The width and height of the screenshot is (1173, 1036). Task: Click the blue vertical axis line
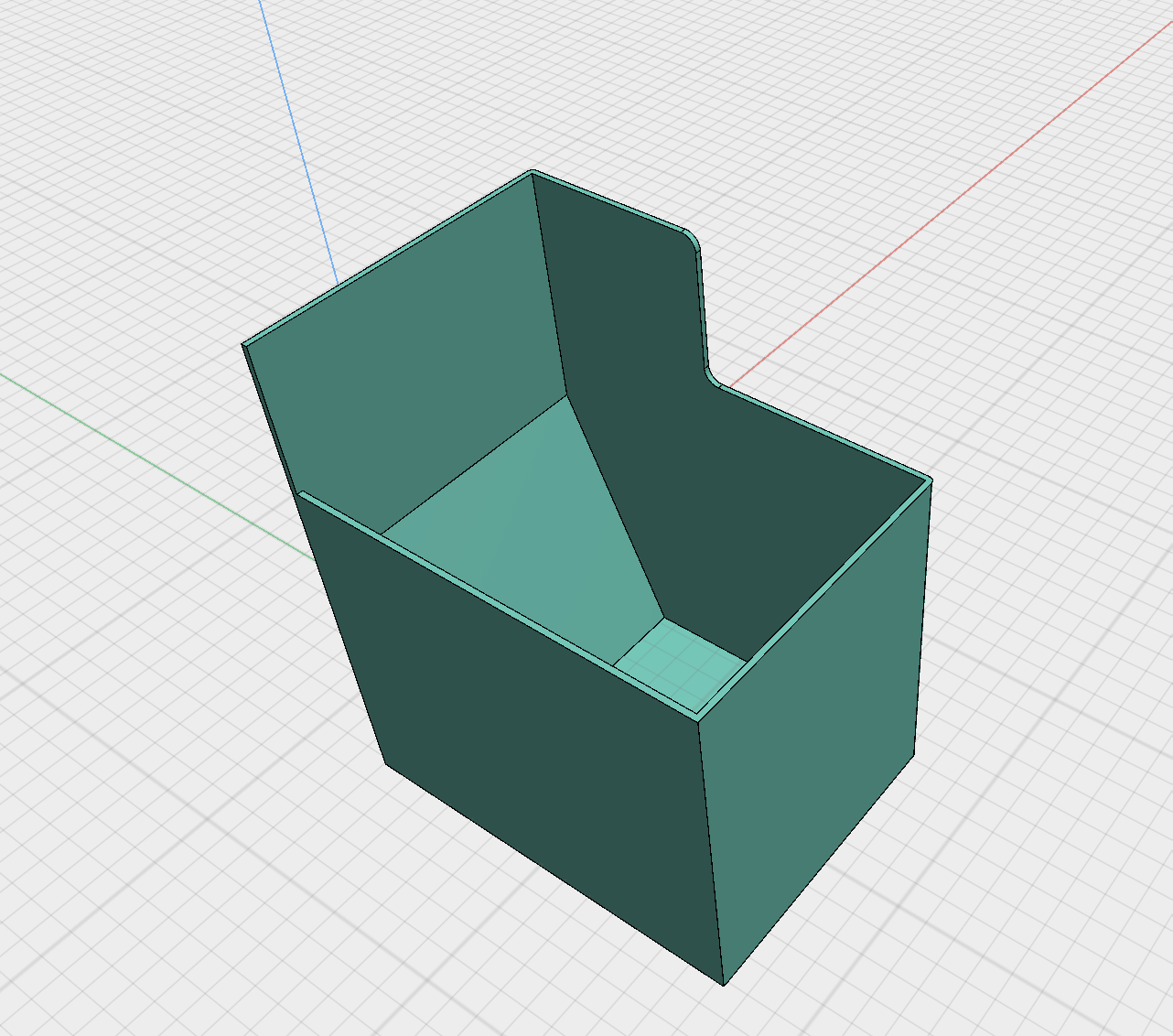coord(298,142)
